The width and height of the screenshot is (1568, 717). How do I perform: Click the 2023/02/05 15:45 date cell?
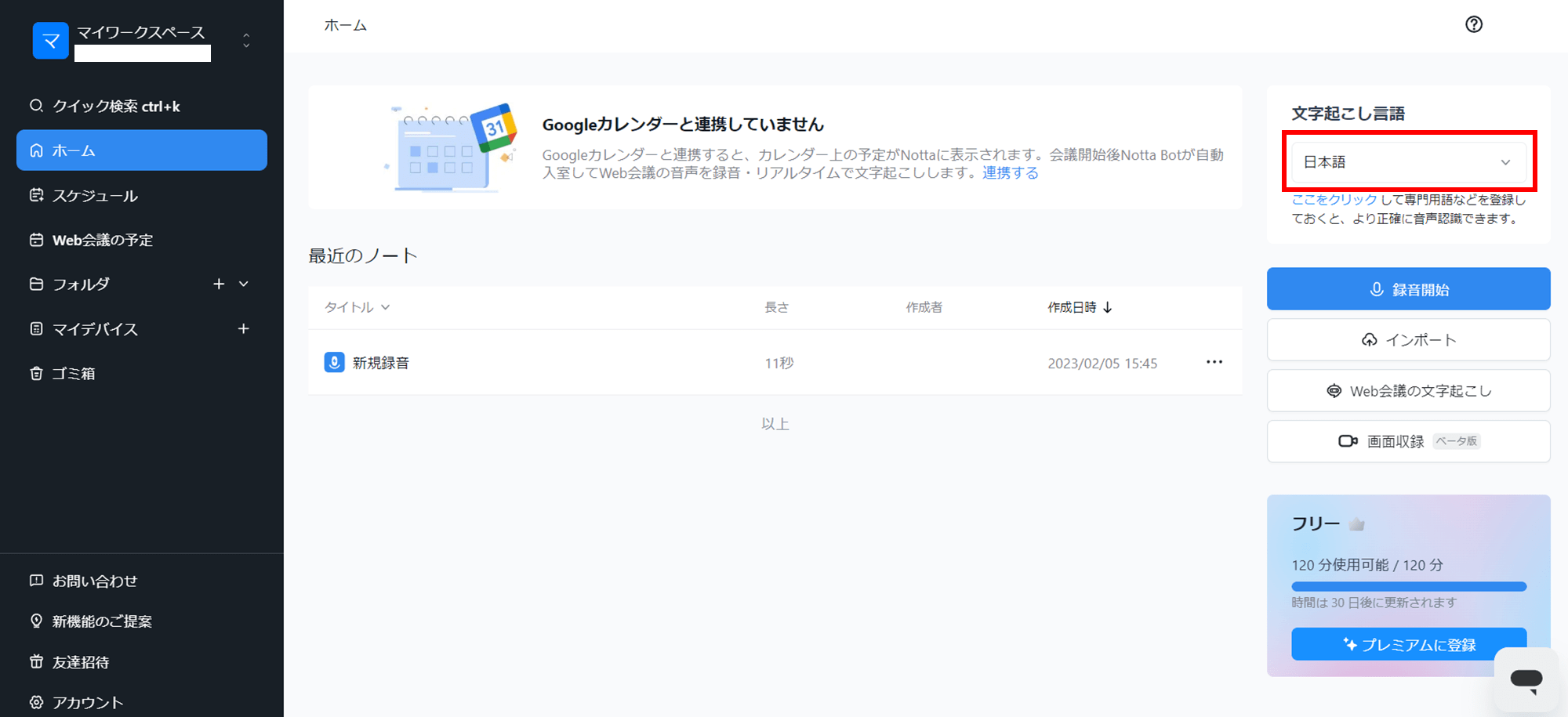1102,364
